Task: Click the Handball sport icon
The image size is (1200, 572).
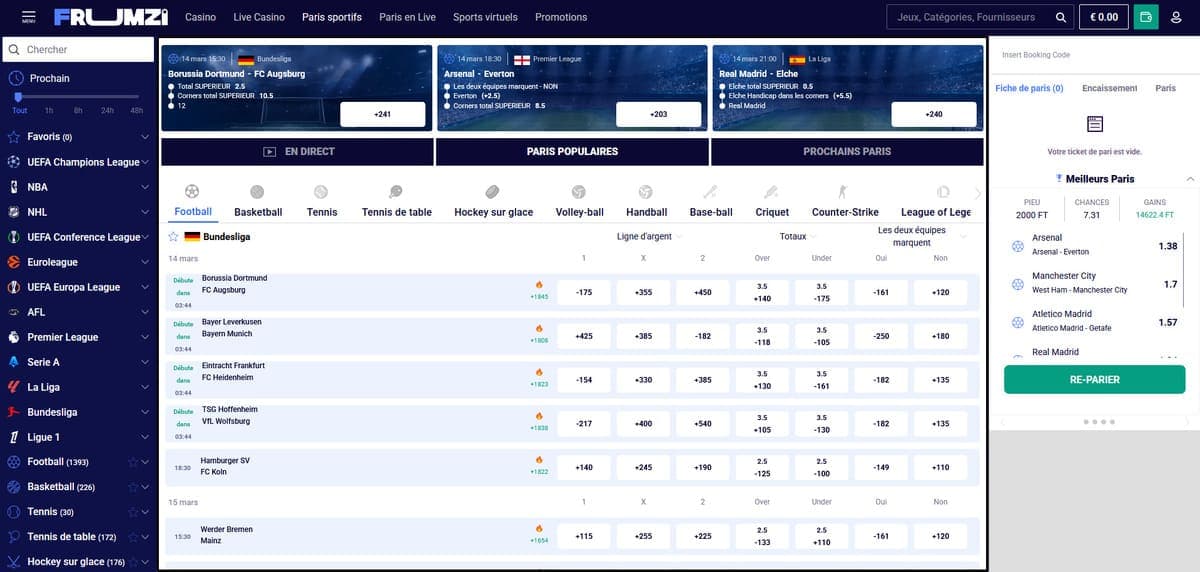Action: (645, 191)
